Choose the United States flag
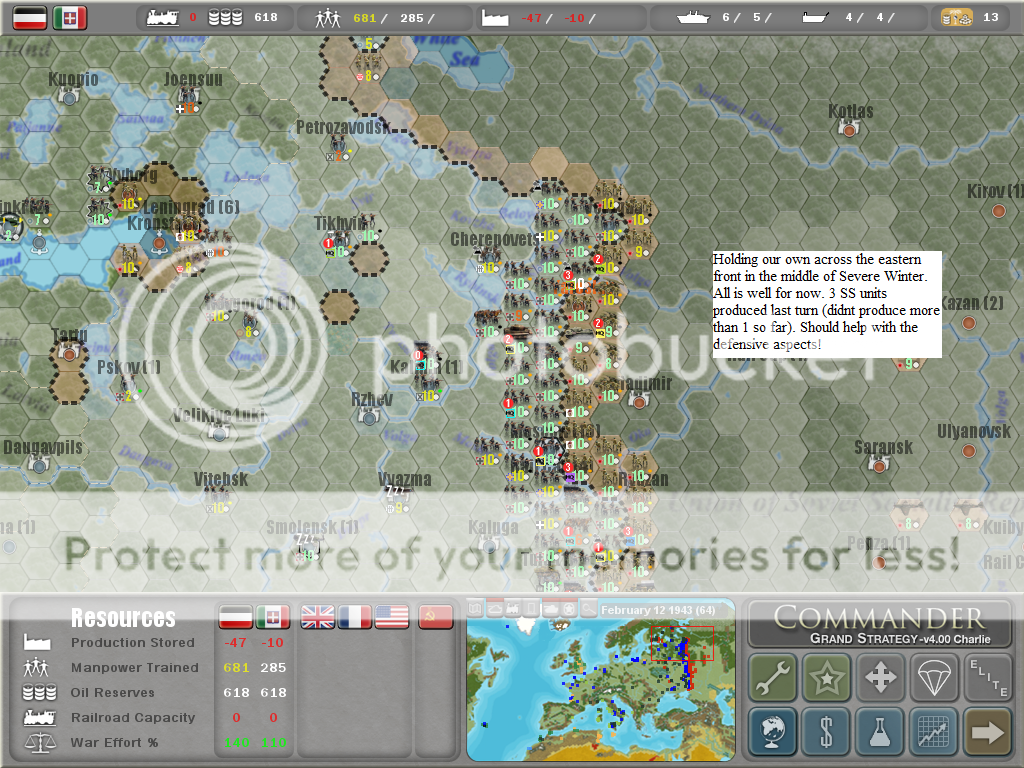 point(391,617)
